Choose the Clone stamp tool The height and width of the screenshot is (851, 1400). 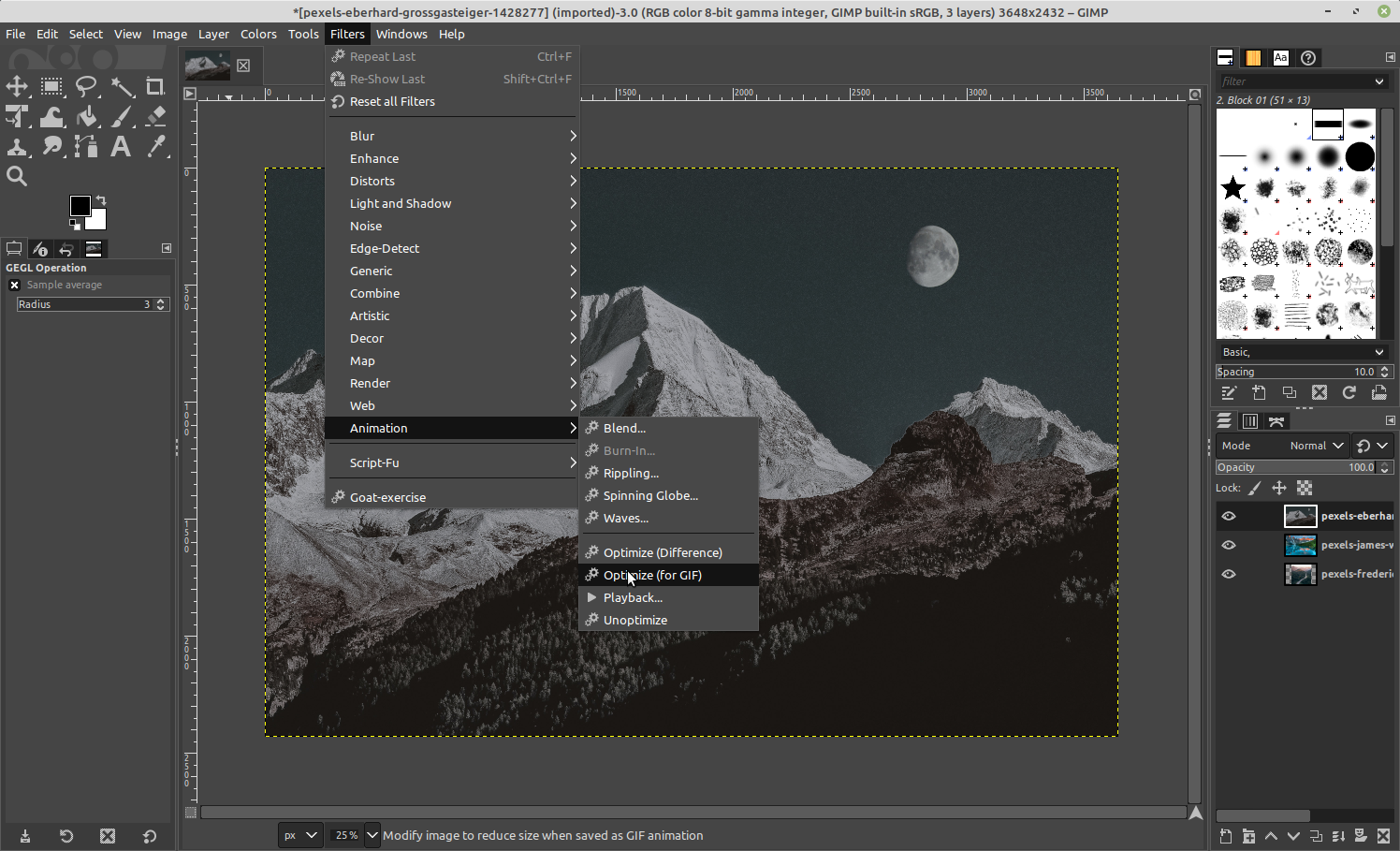pyautogui.click(x=17, y=146)
